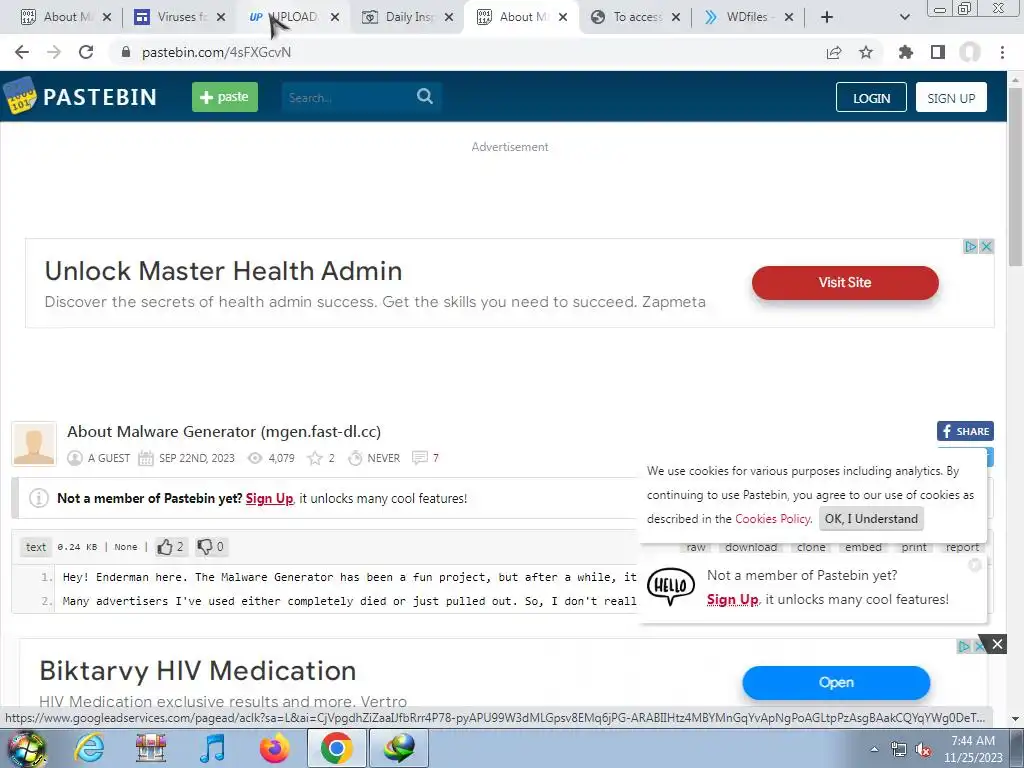
Task: Toggle the Chrome side panel icon
Action: pos(938,52)
